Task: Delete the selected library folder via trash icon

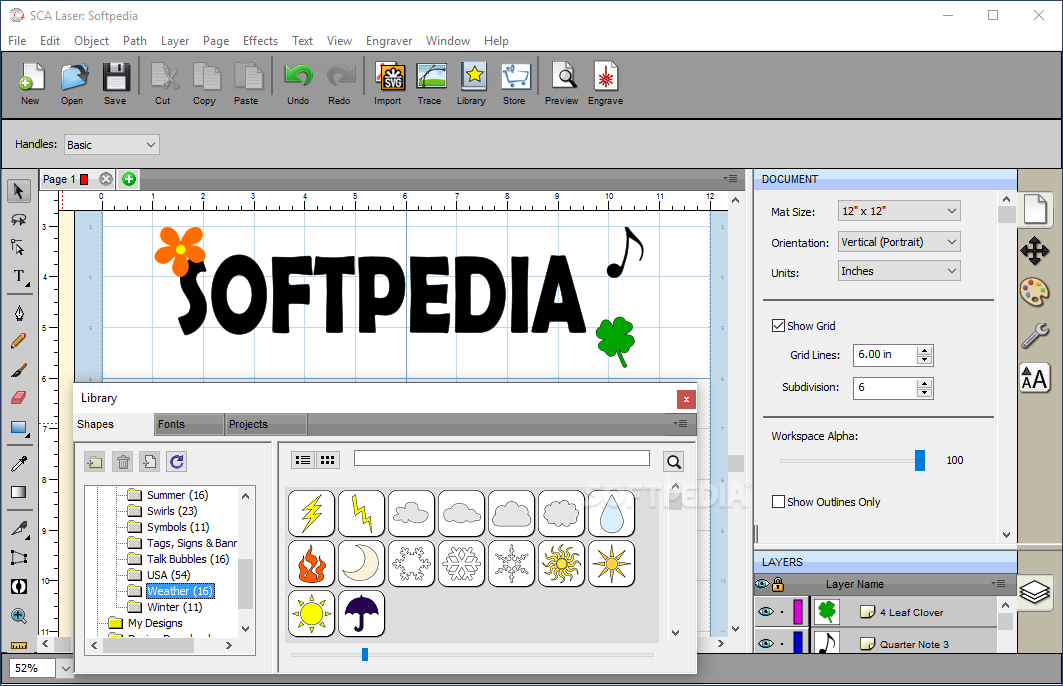Action: [123, 462]
